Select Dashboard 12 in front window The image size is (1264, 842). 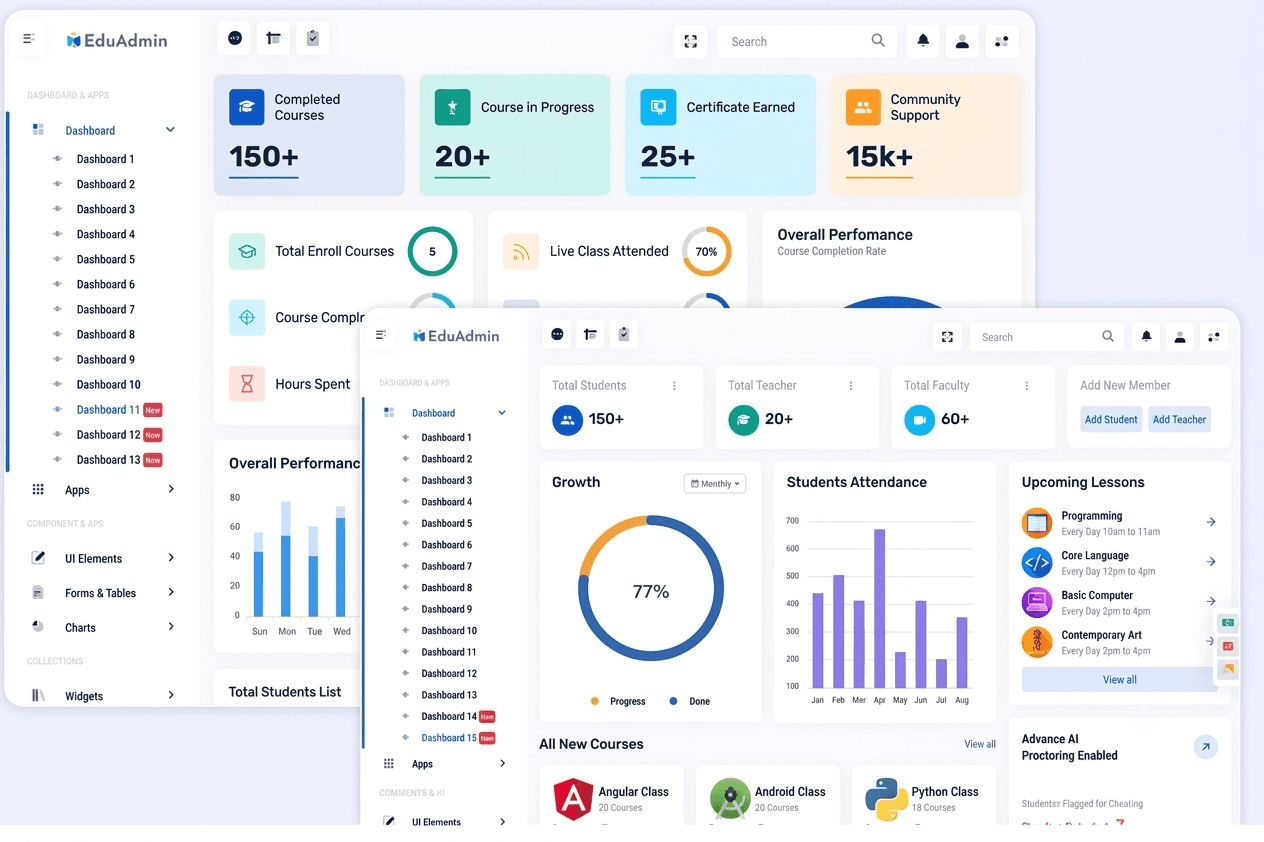tap(449, 673)
